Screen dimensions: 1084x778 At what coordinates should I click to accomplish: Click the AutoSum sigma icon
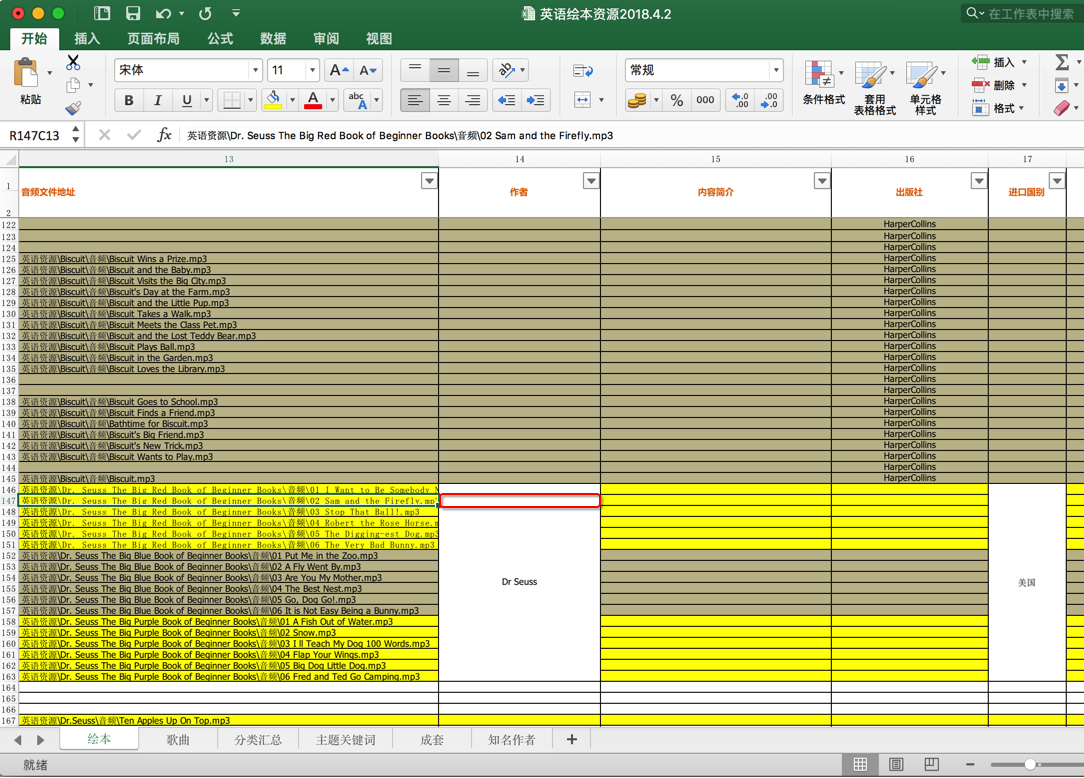tap(1061, 62)
